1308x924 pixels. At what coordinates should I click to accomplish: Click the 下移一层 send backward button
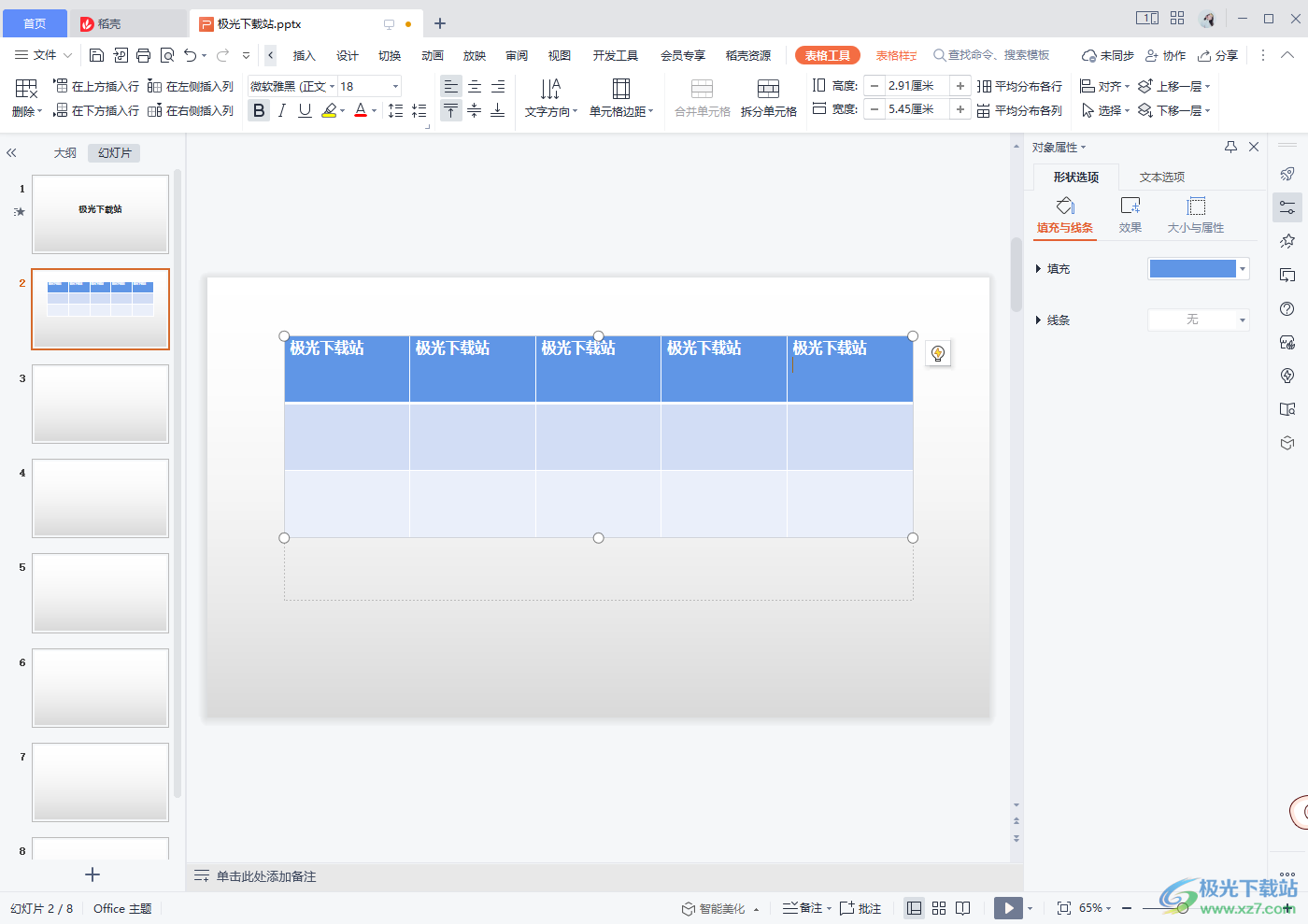tap(1173, 110)
